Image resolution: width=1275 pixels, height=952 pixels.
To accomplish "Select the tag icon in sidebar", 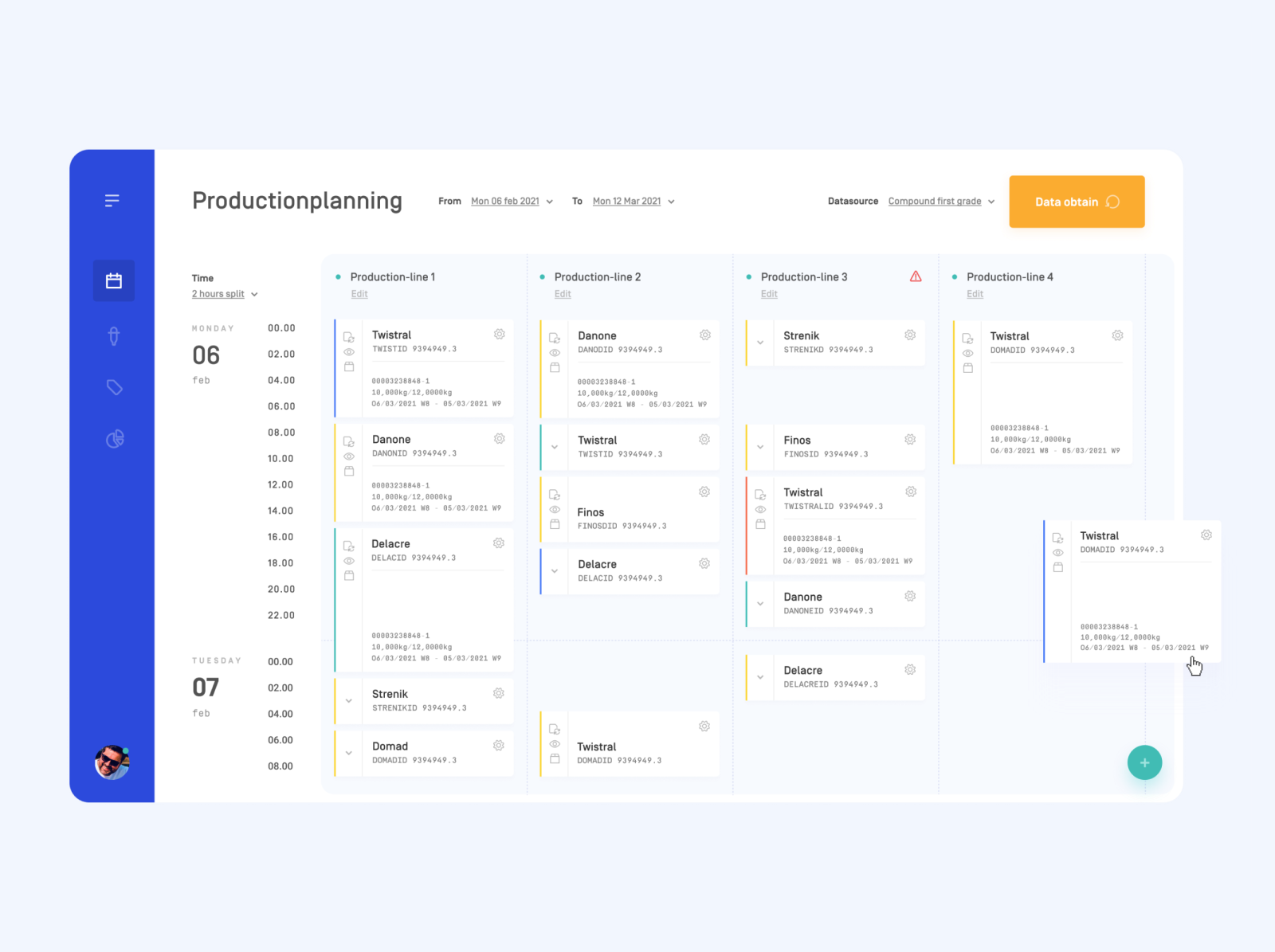I will point(113,386).
